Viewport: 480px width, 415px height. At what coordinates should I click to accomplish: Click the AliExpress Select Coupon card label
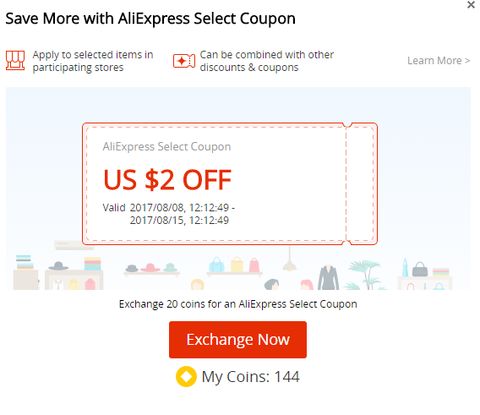click(x=167, y=147)
